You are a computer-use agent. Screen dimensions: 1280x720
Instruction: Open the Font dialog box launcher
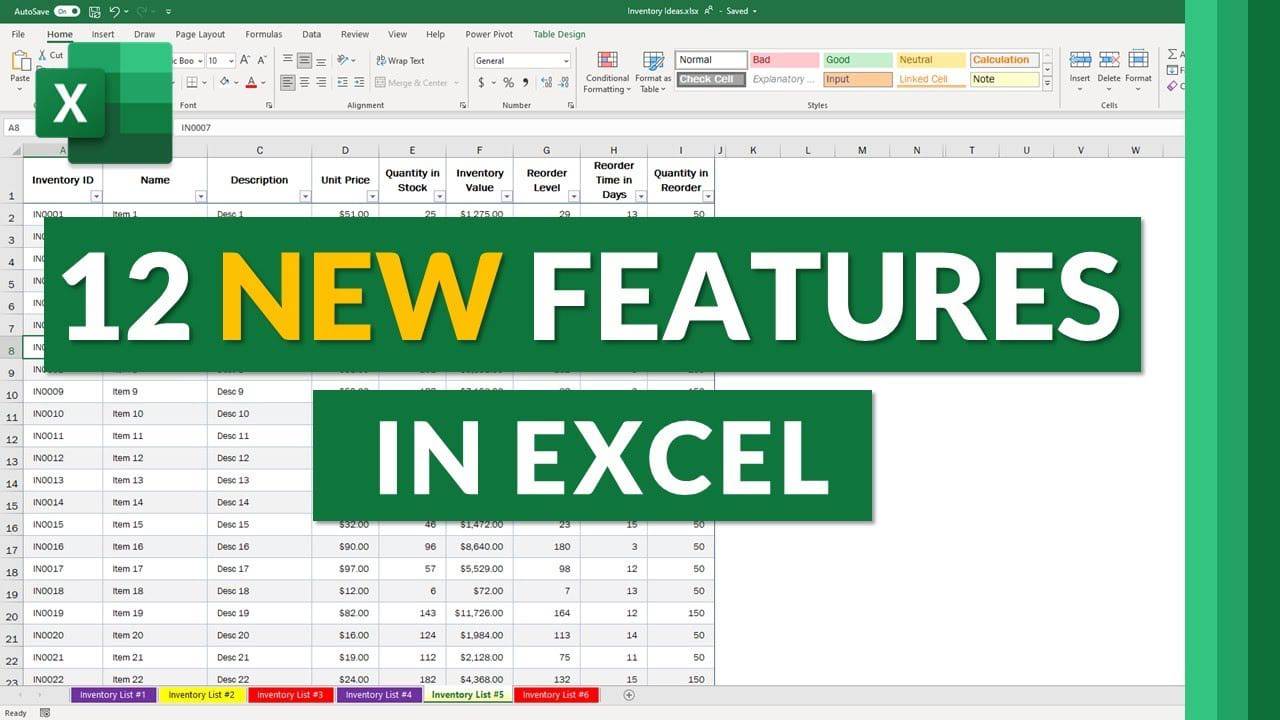[267, 104]
